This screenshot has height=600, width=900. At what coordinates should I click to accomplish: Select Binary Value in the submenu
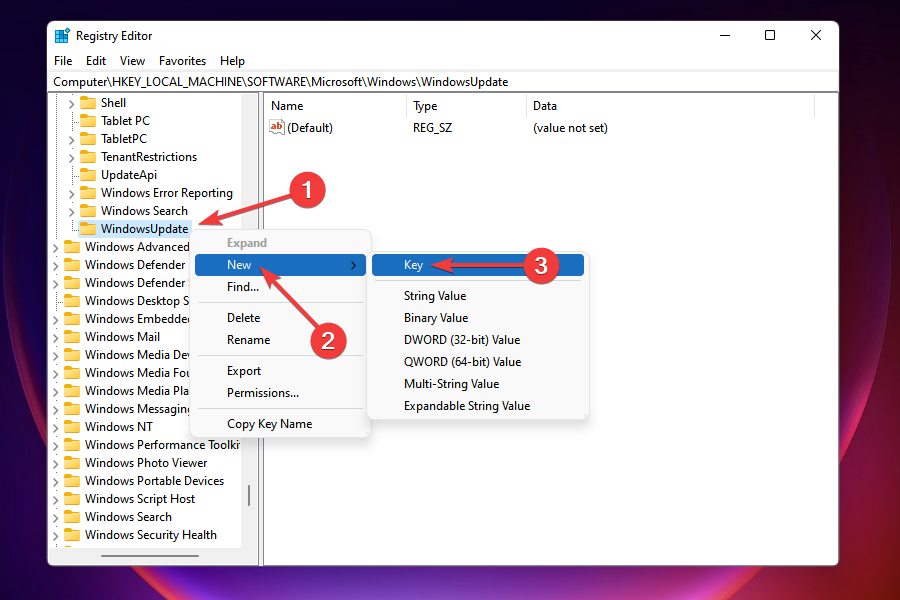478,318
